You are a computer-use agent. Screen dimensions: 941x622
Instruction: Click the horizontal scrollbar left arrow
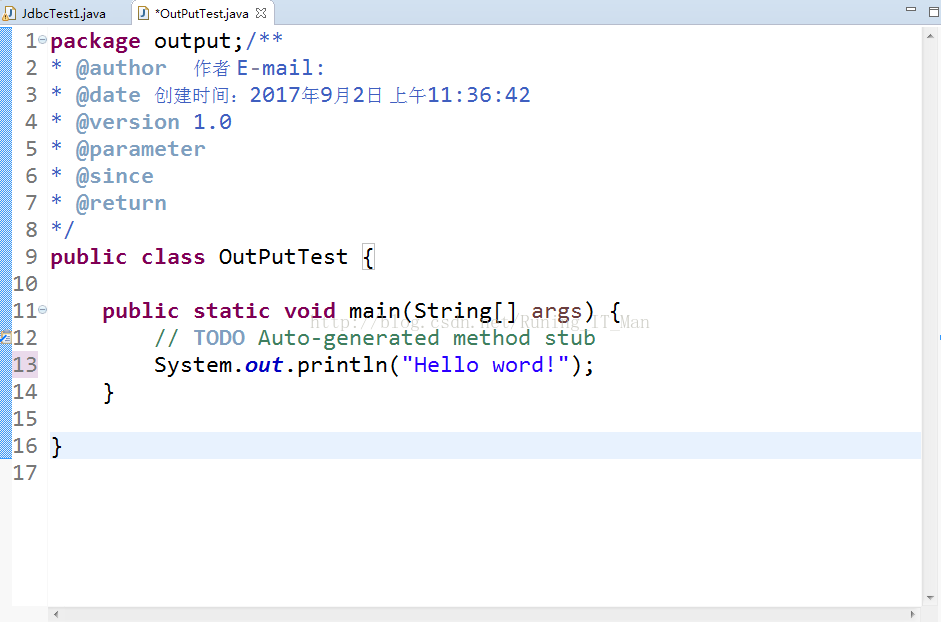(x=56, y=614)
